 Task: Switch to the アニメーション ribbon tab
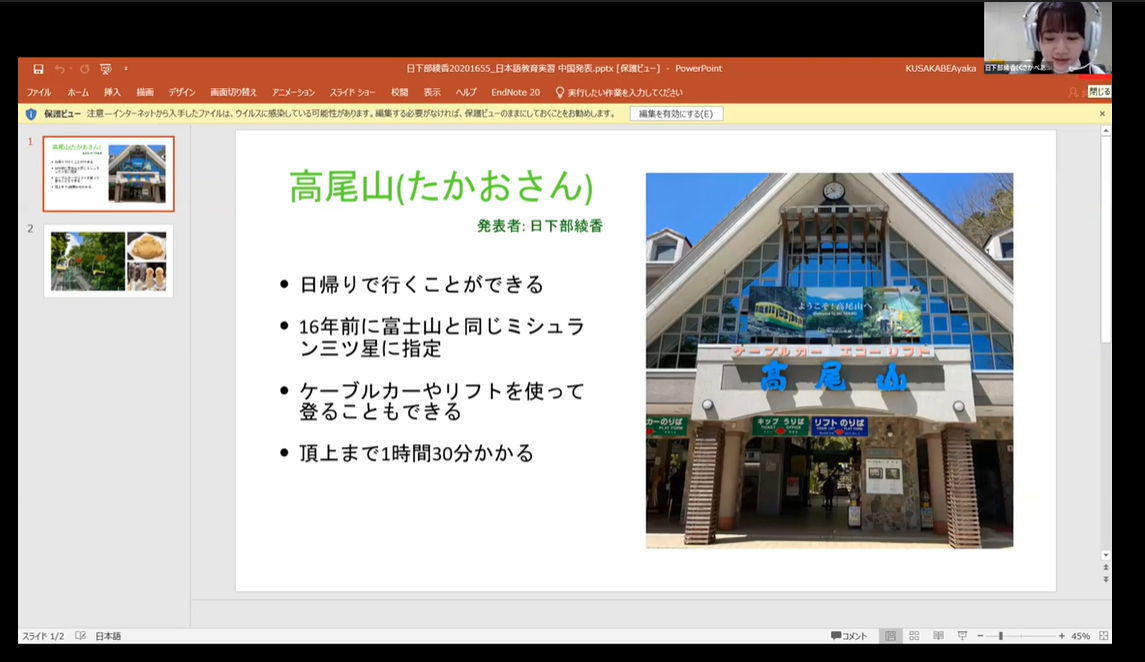(x=293, y=92)
